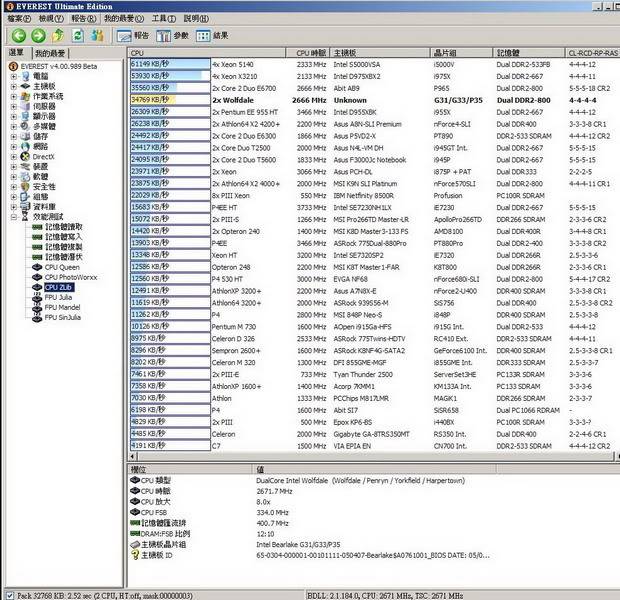This screenshot has width=620, height=600.
Task: Open the 報告(R) report menu
Action: tap(83, 19)
